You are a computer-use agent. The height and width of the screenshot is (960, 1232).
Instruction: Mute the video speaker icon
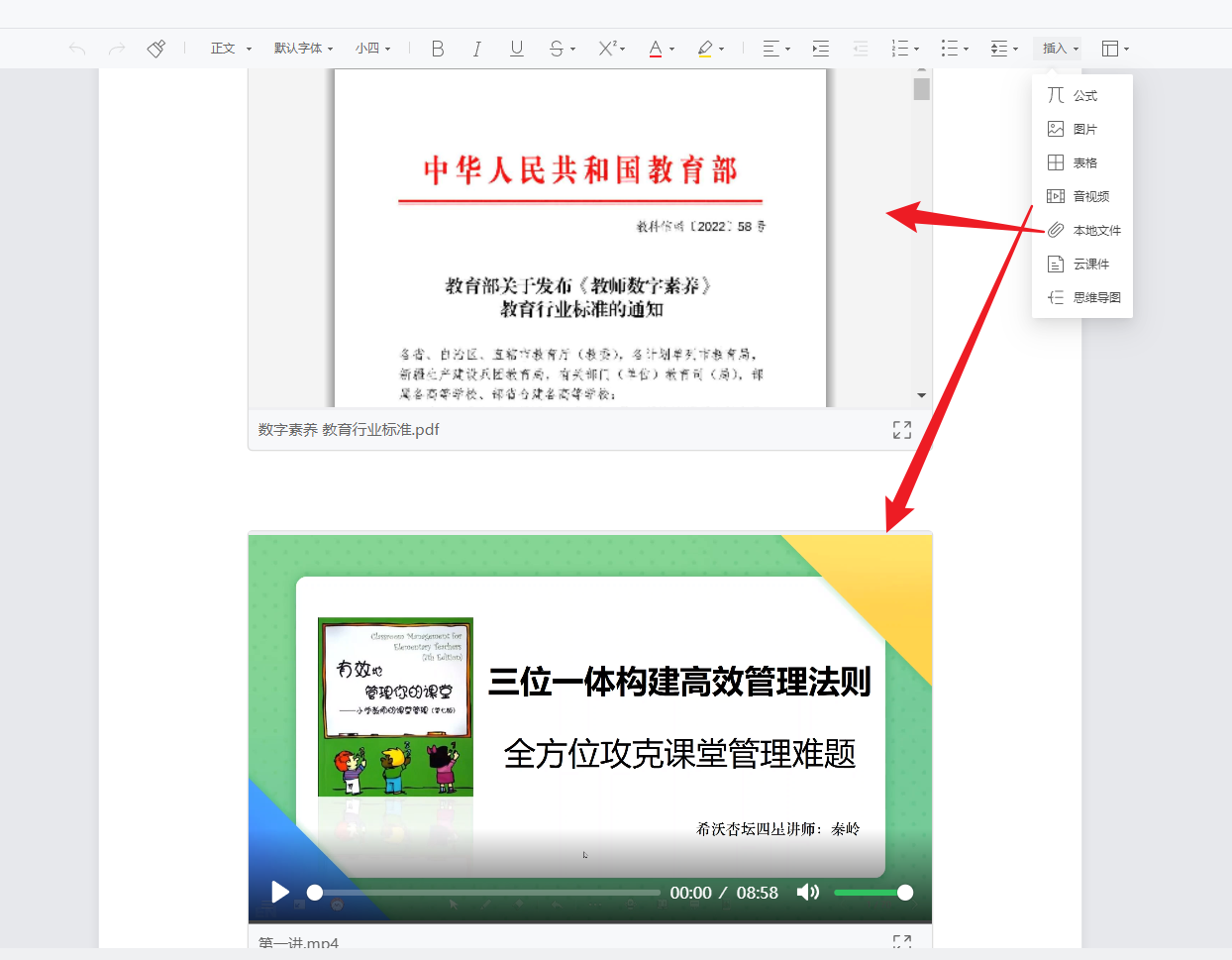tap(808, 892)
